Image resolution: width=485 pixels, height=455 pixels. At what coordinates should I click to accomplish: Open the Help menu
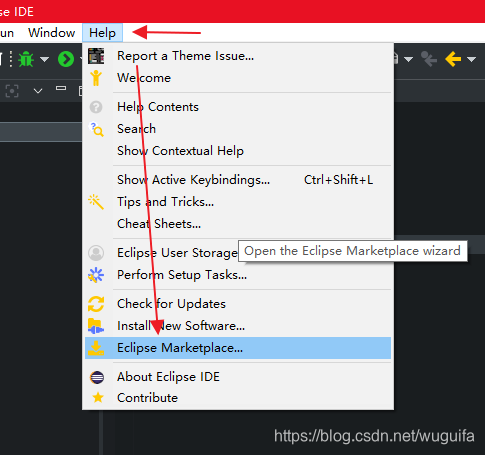(x=102, y=33)
